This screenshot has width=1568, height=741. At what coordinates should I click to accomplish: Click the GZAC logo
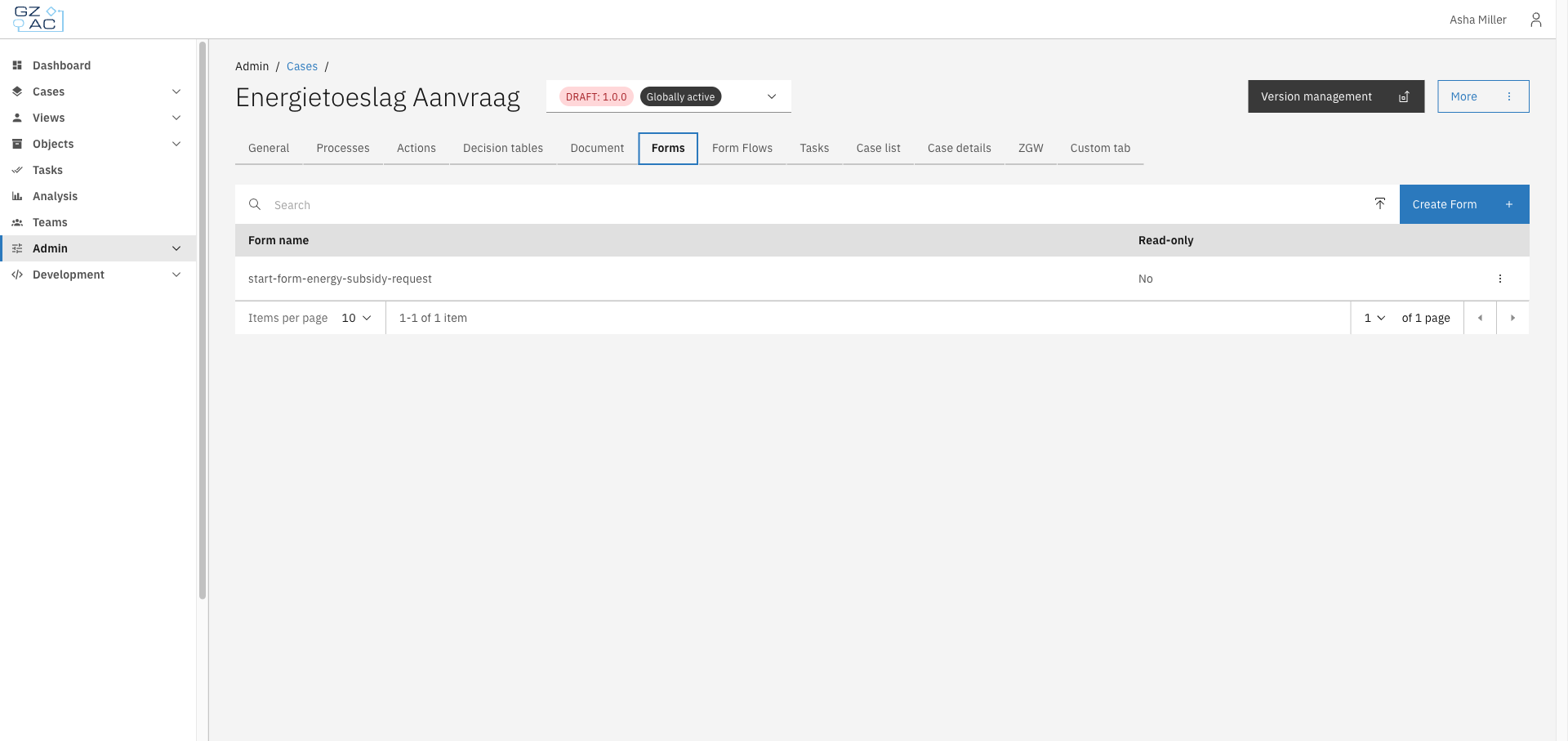pyautogui.click(x=38, y=19)
